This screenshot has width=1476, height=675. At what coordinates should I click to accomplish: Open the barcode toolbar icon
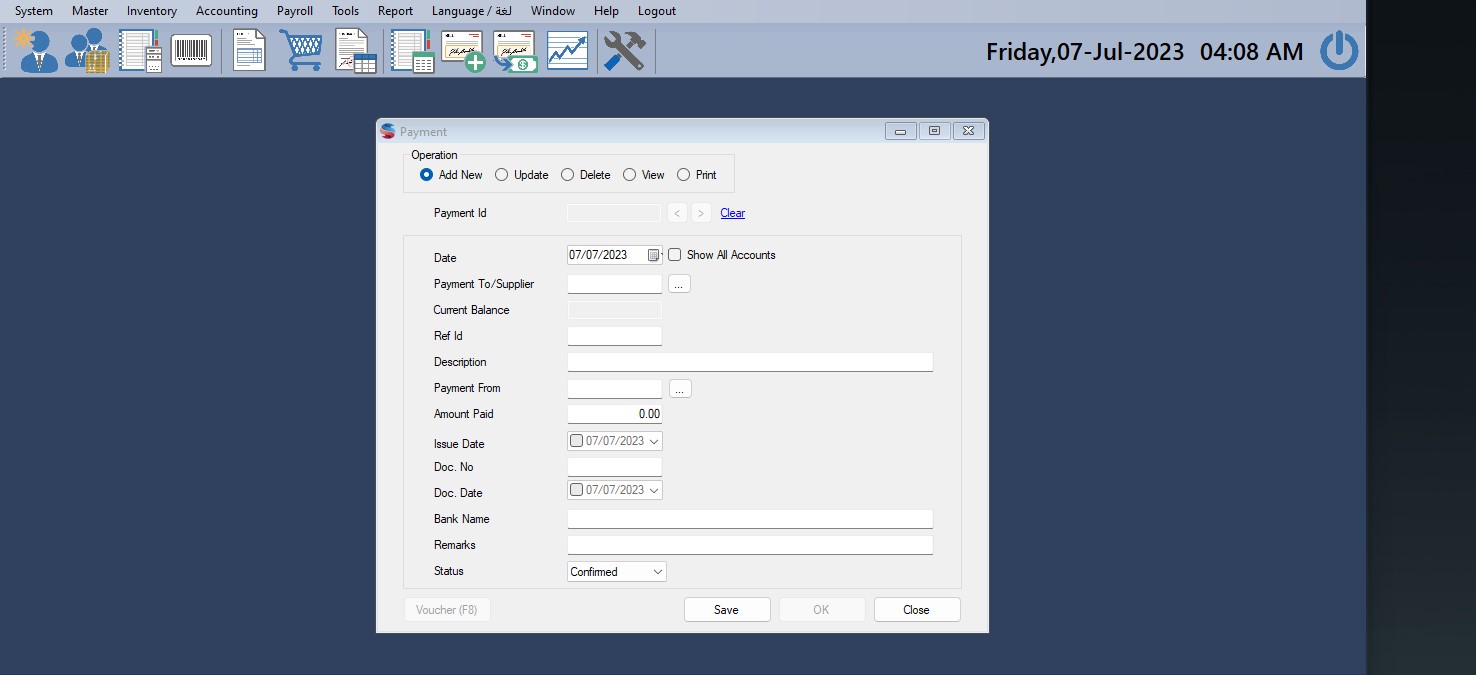191,50
